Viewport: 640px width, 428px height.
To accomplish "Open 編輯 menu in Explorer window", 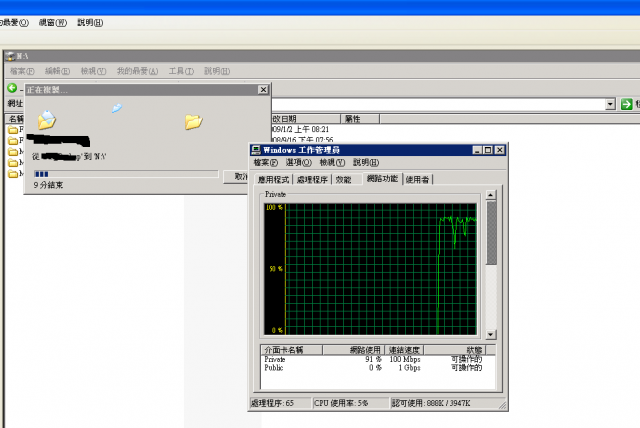I will click(x=57, y=71).
